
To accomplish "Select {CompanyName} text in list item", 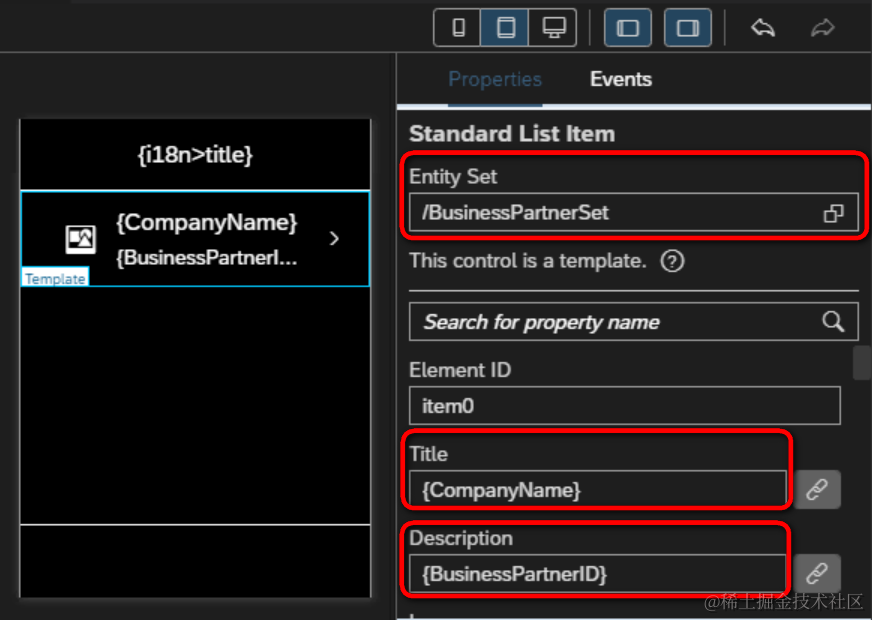I will pyautogui.click(x=207, y=222).
